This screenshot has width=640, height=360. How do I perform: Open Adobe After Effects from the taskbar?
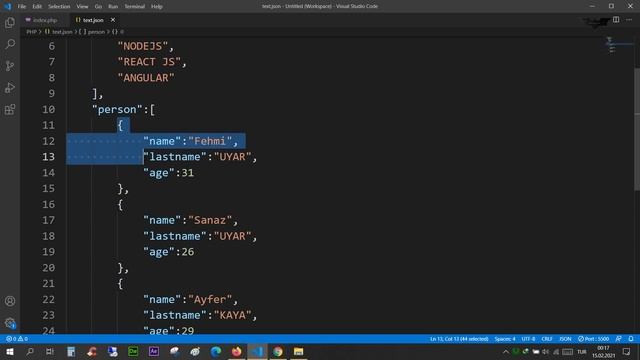tap(154, 351)
